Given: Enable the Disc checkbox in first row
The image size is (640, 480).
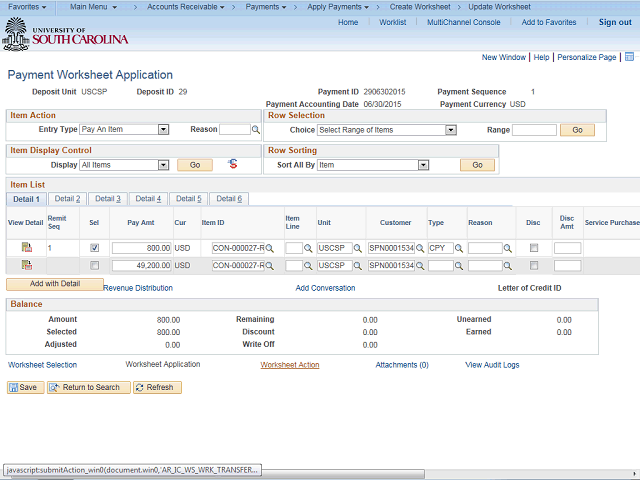Looking at the screenshot, I should click(534, 248).
